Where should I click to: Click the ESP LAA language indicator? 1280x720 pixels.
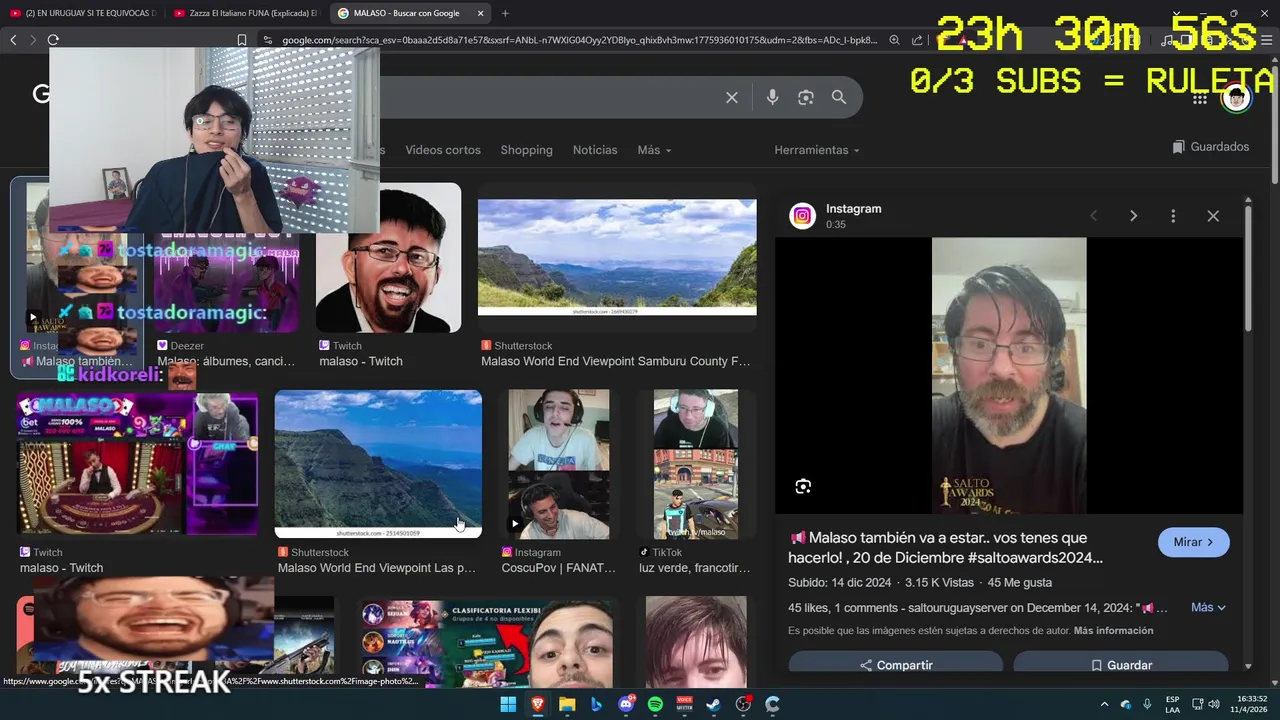[1172, 704]
